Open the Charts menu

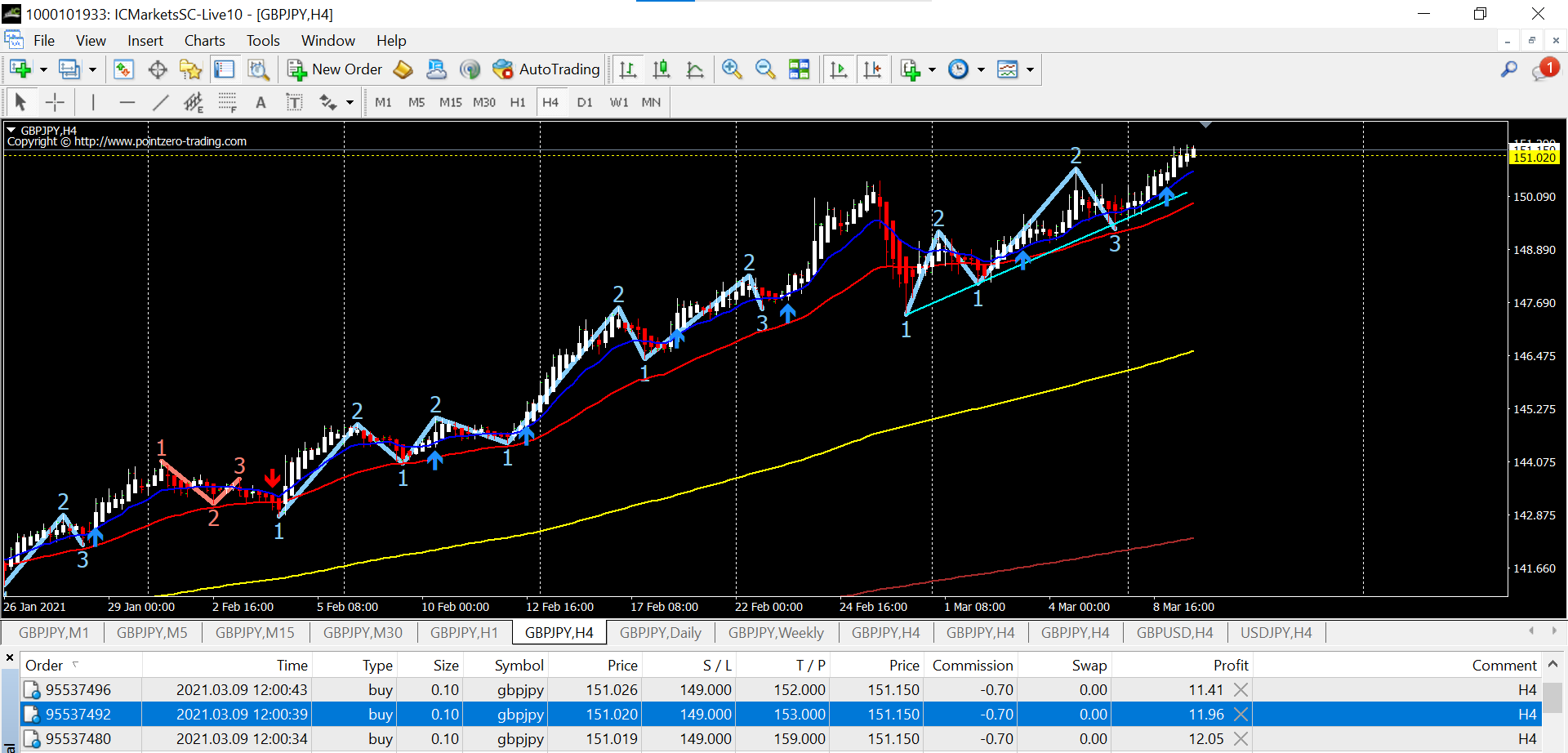point(204,41)
